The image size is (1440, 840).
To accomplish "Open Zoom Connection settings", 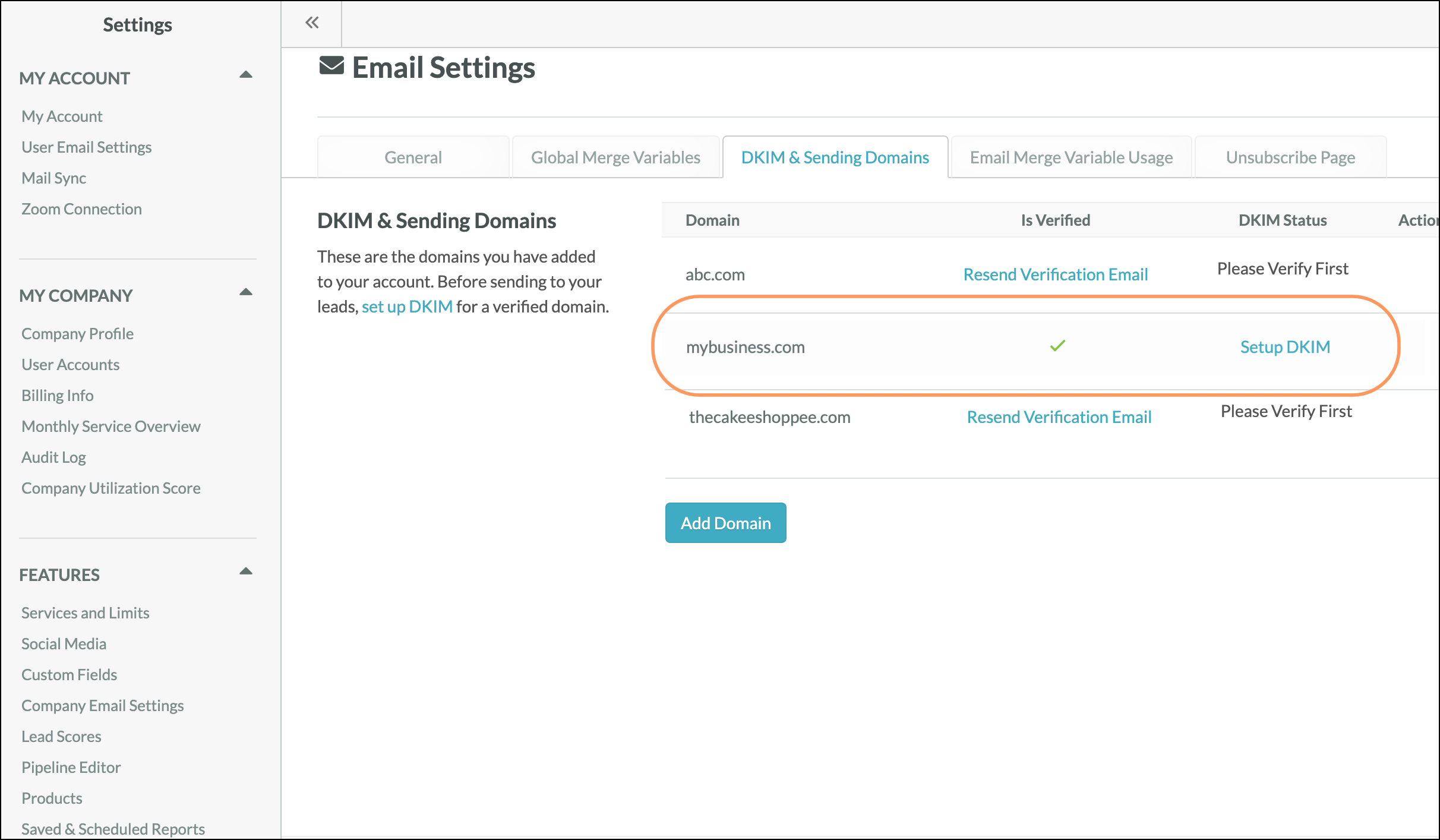I will point(82,209).
